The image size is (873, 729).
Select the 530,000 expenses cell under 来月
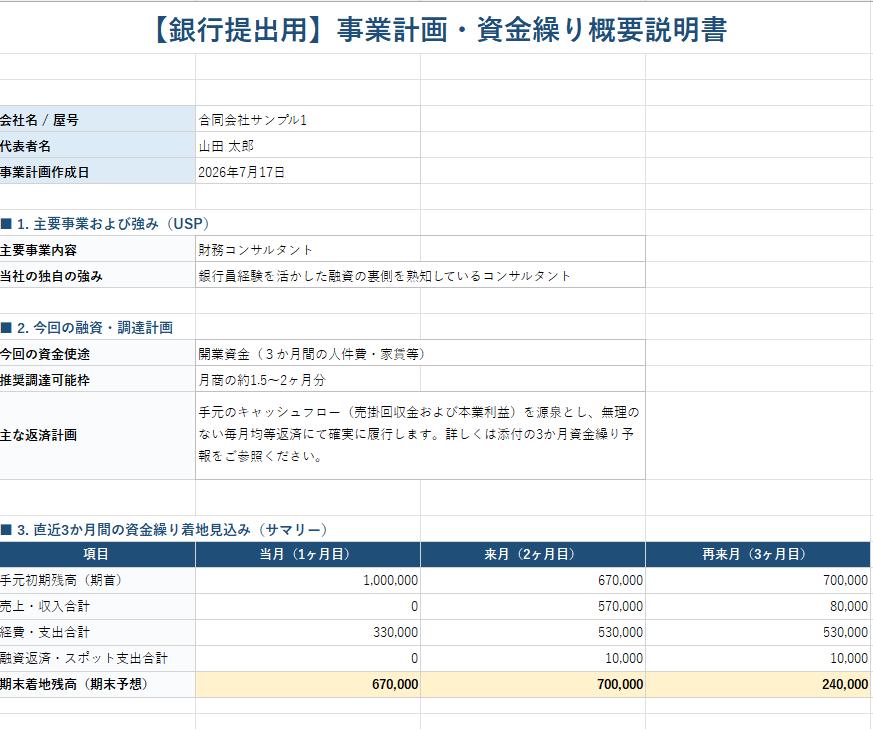(x=533, y=632)
